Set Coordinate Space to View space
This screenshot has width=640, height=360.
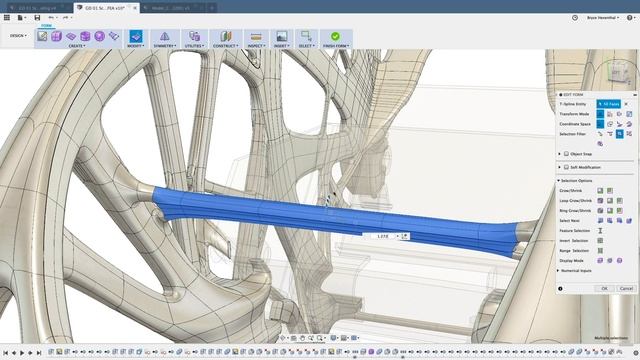610,124
